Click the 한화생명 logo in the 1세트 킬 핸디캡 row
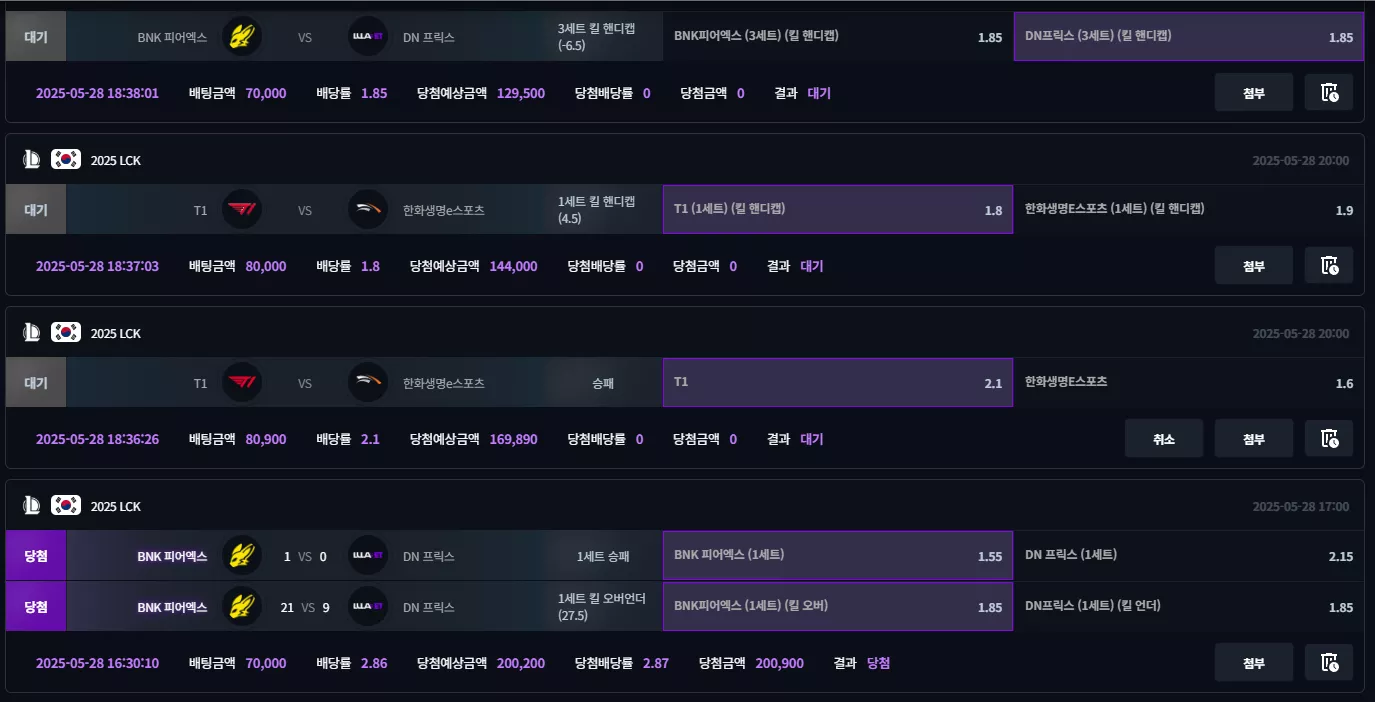Viewport: 1375px width, 702px height. click(x=367, y=210)
